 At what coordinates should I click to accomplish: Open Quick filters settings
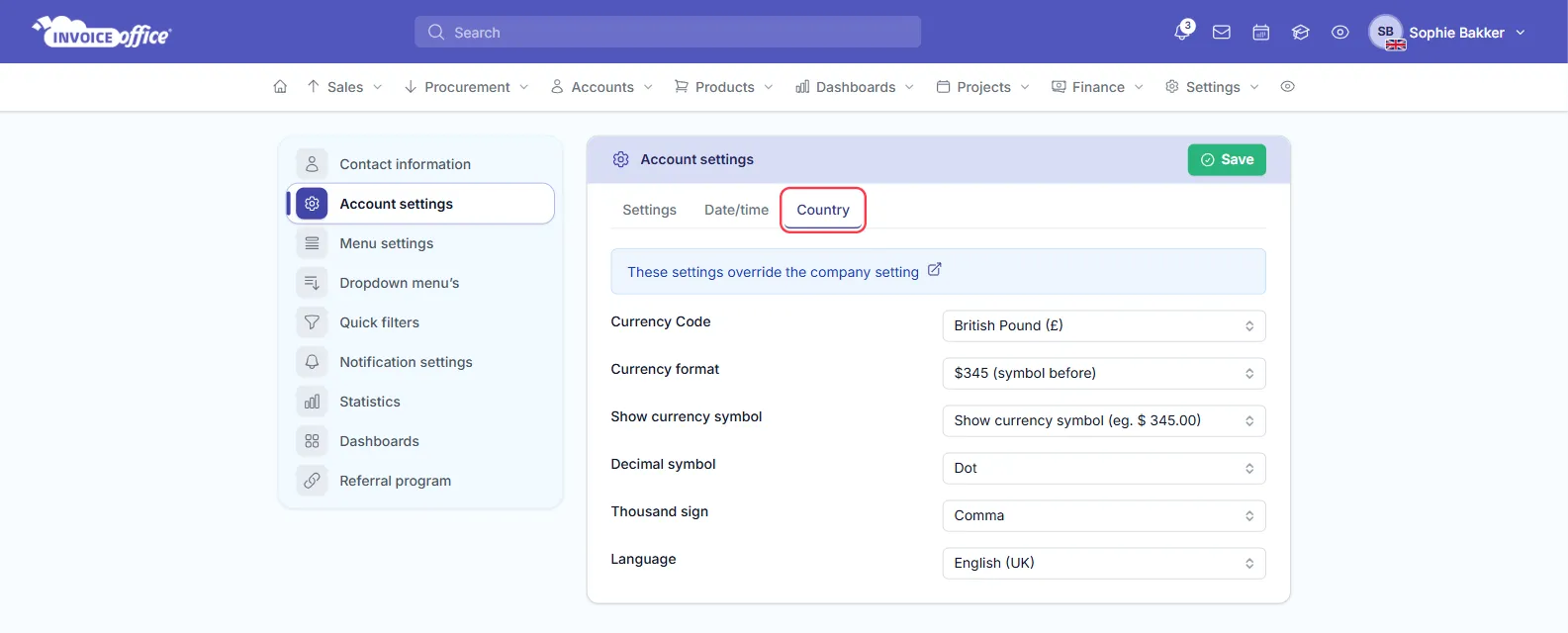point(420,322)
